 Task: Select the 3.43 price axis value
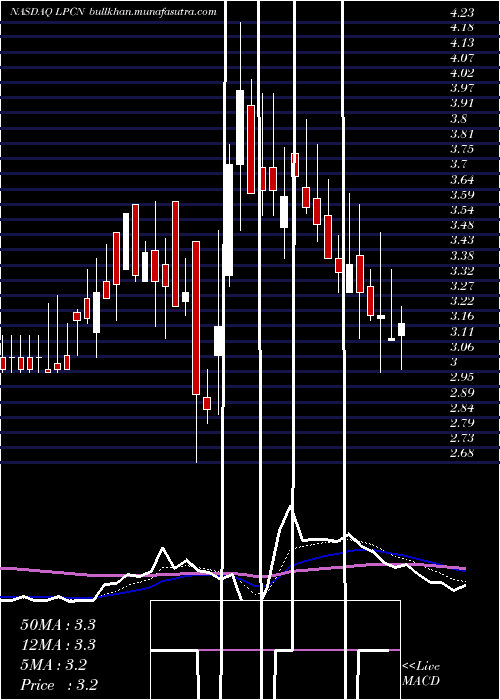[462, 241]
